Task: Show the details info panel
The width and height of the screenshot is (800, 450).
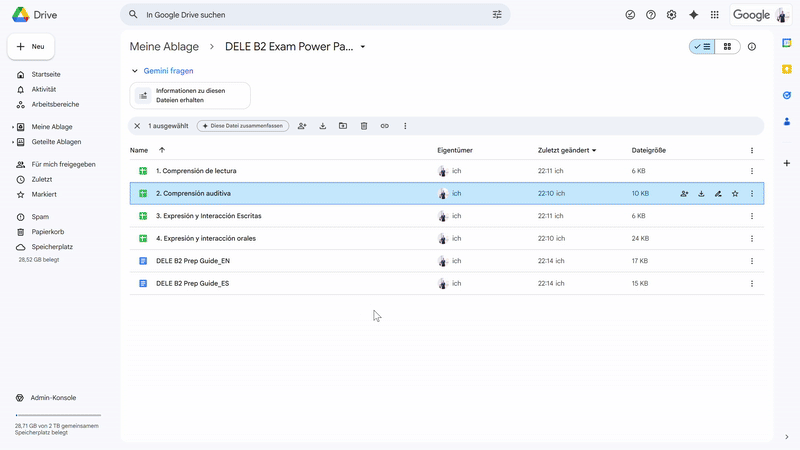Action: (x=752, y=46)
